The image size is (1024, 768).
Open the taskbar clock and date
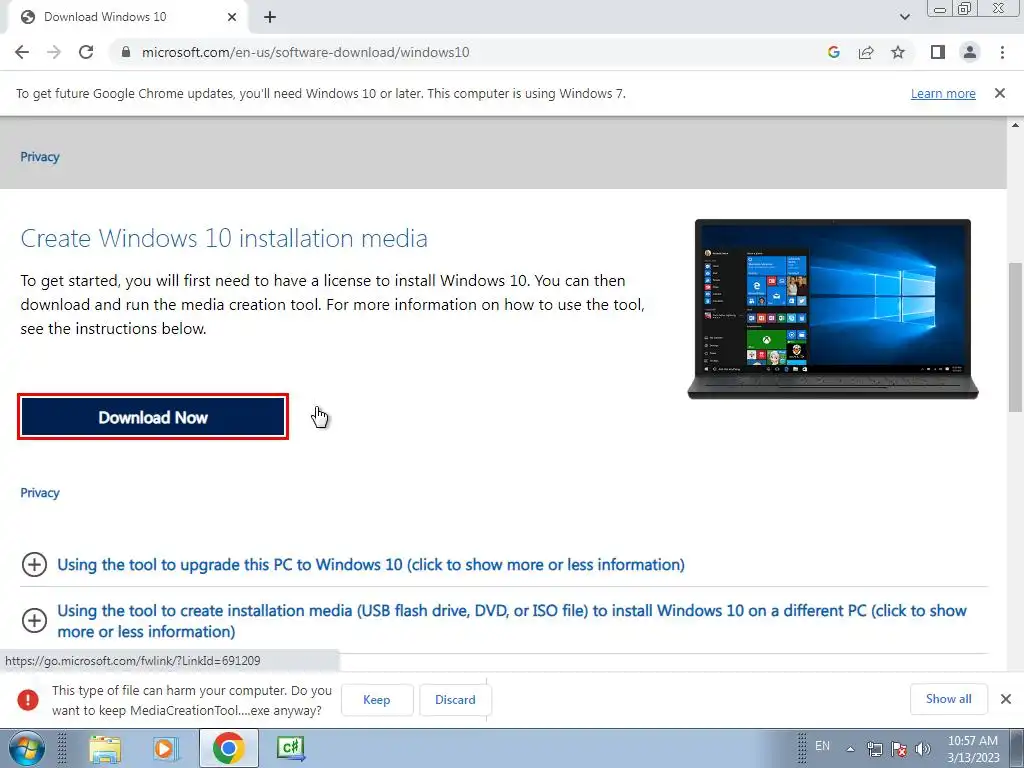coord(973,749)
